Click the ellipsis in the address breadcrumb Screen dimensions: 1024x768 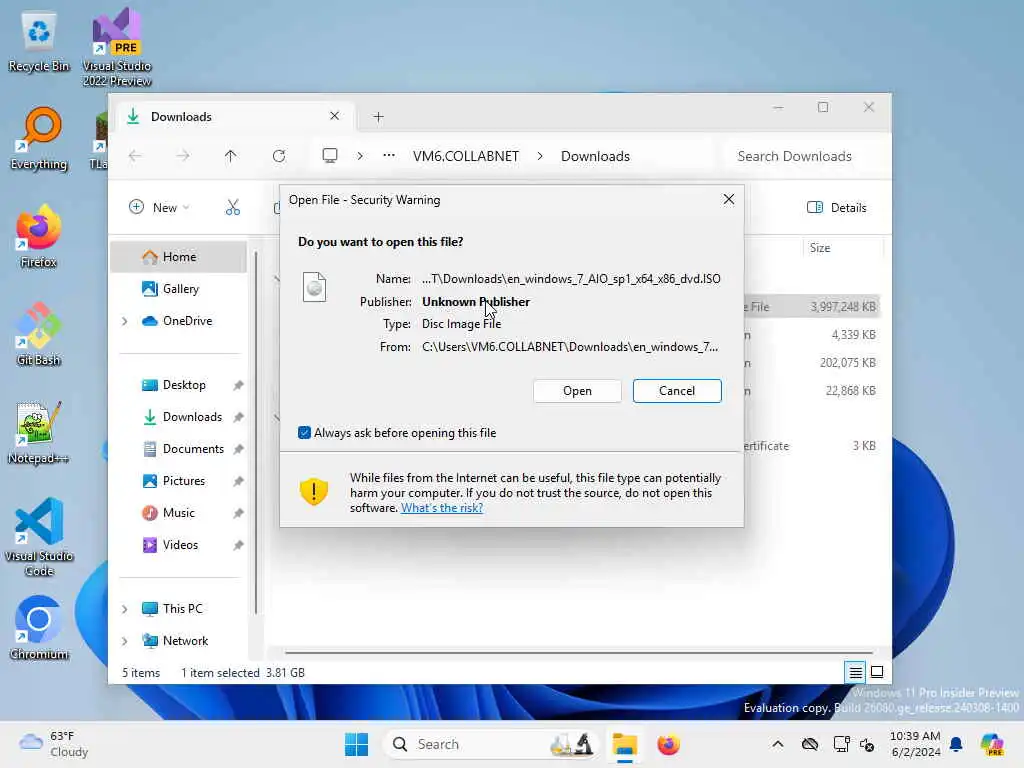point(389,155)
